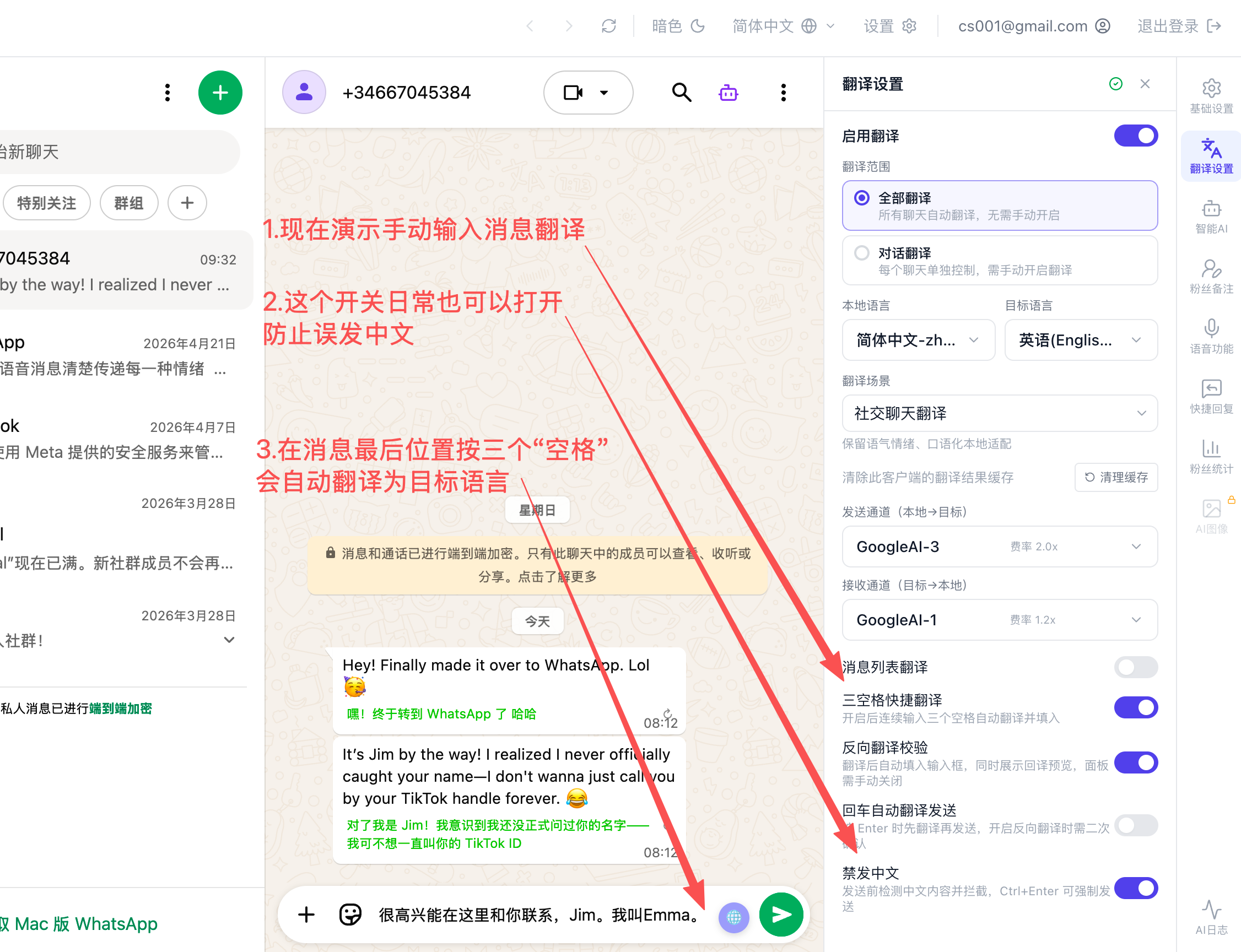
Task: Toggle the 回车自动翻译发送 switch
Action: click(x=1136, y=826)
